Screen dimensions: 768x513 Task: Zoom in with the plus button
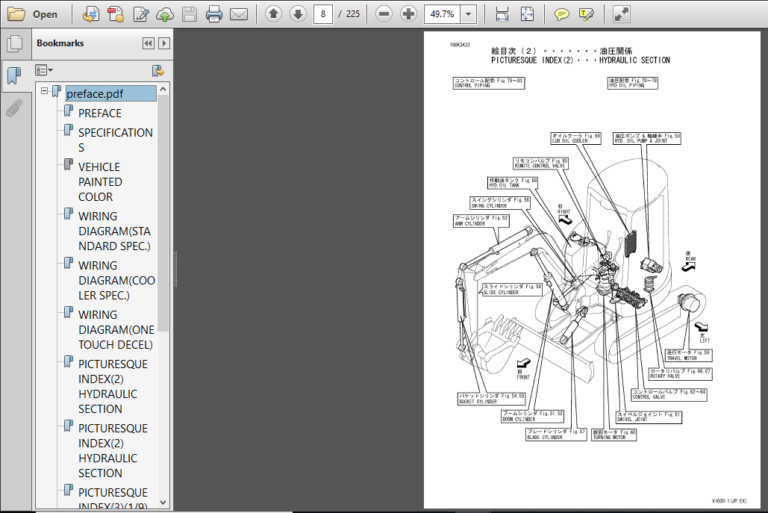coord(408,14)
